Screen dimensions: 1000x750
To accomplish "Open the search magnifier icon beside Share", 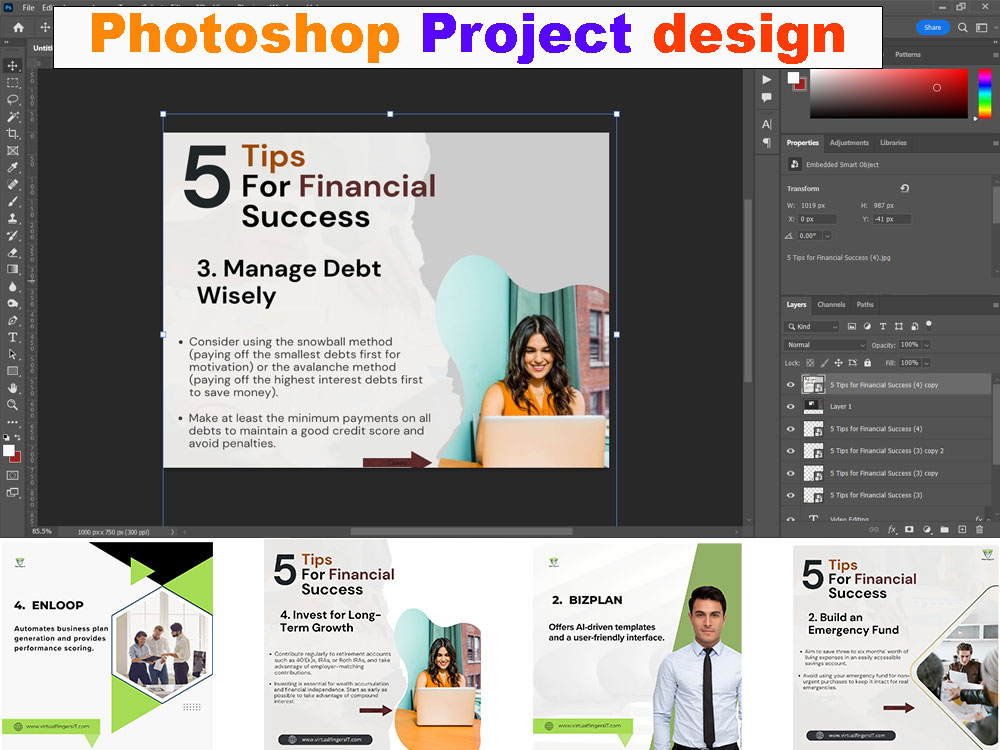I will point(962,27).
